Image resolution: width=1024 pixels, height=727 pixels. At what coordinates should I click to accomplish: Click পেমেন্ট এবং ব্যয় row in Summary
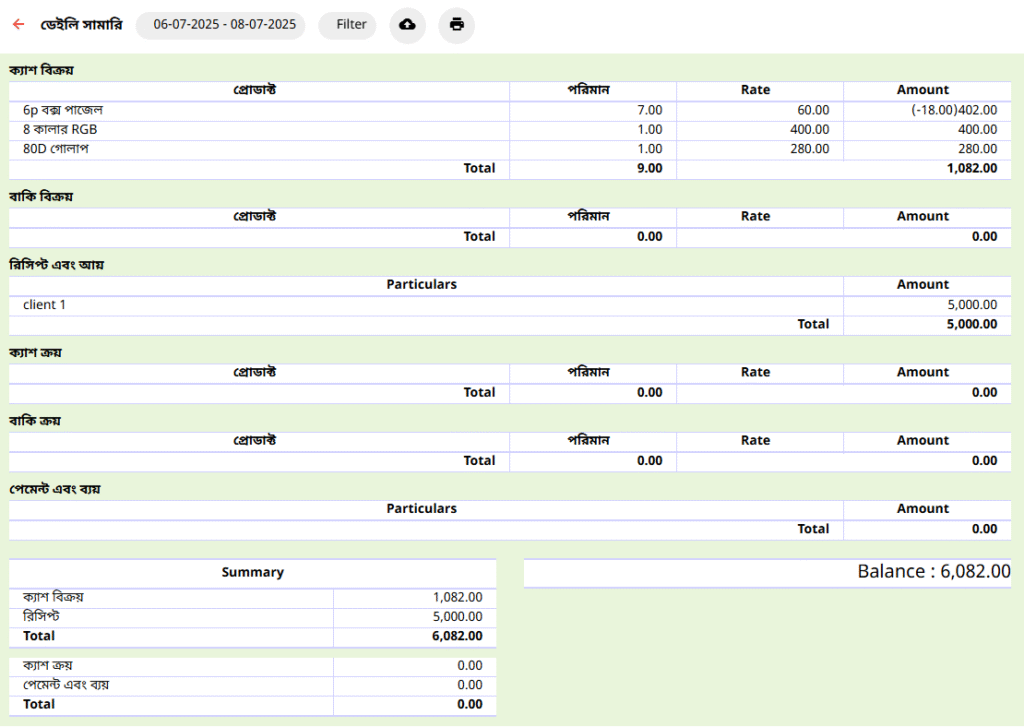tap(253, 685)
